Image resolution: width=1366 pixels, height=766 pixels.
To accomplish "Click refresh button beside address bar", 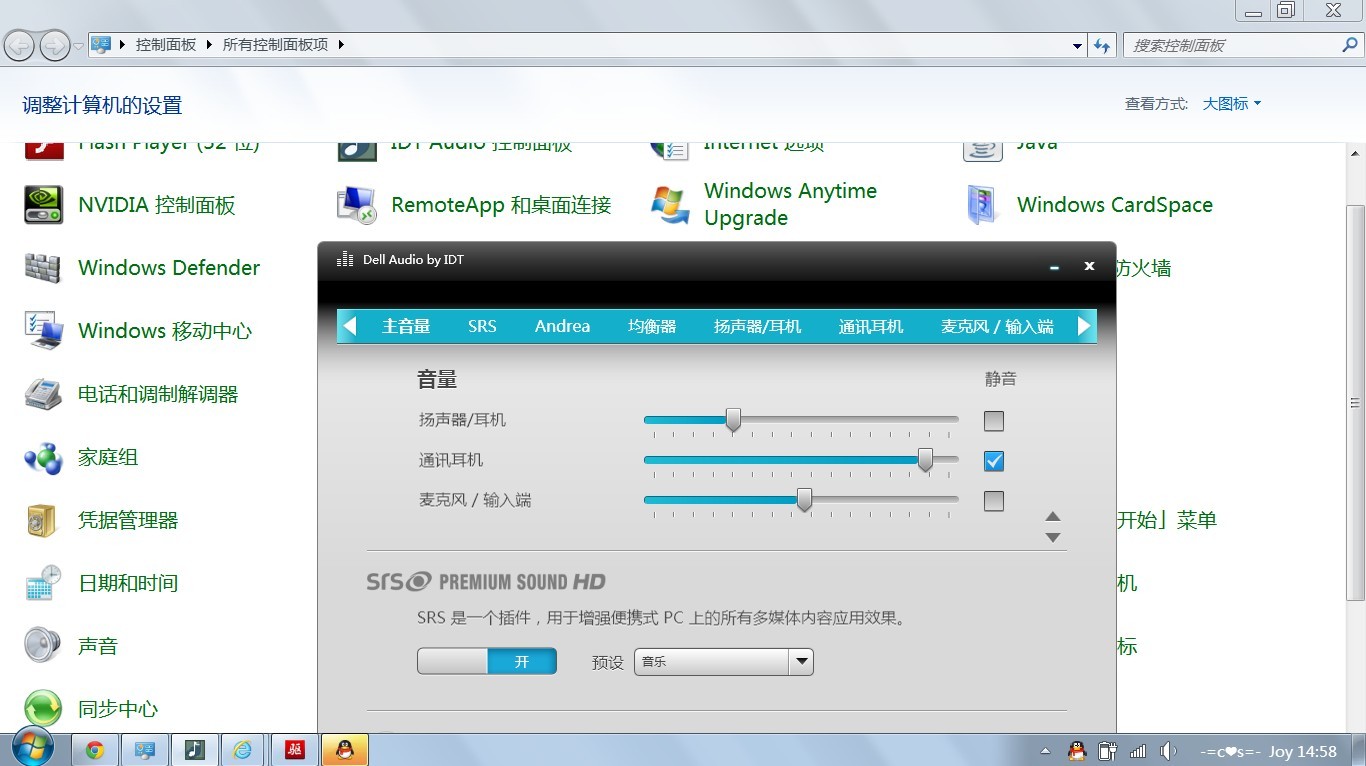I will pos(1102,45).
